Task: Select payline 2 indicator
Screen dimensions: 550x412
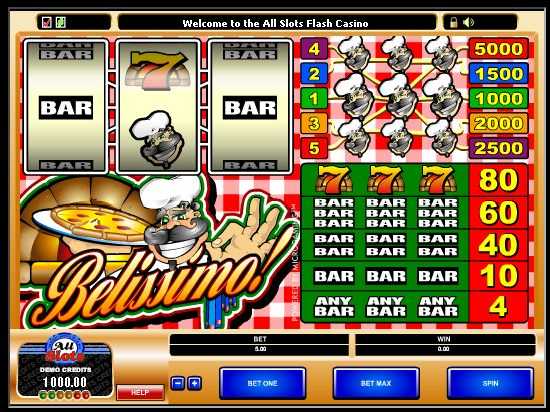Action: point(314,74)
